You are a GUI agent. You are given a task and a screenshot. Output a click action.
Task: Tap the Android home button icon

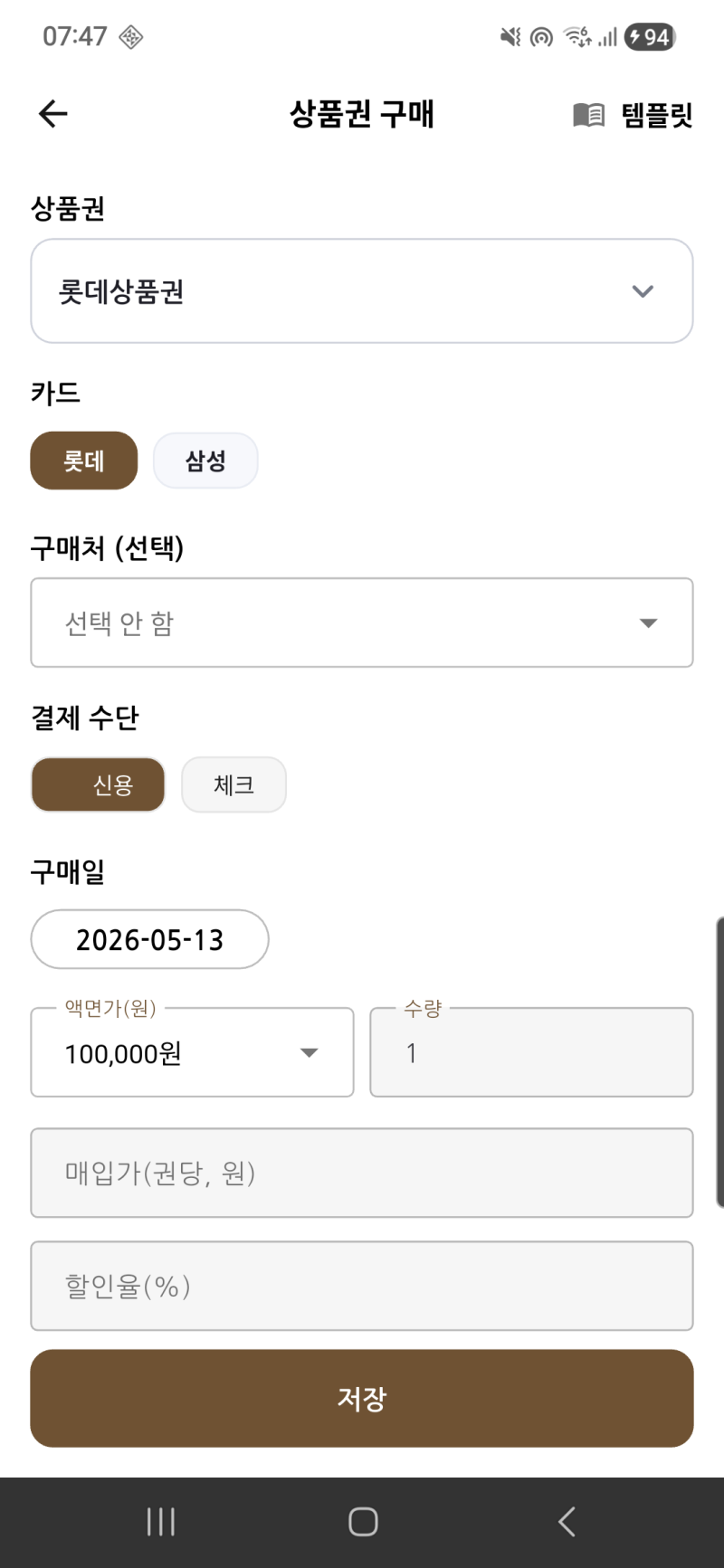pyautogui.click(x=363, y=1522)
